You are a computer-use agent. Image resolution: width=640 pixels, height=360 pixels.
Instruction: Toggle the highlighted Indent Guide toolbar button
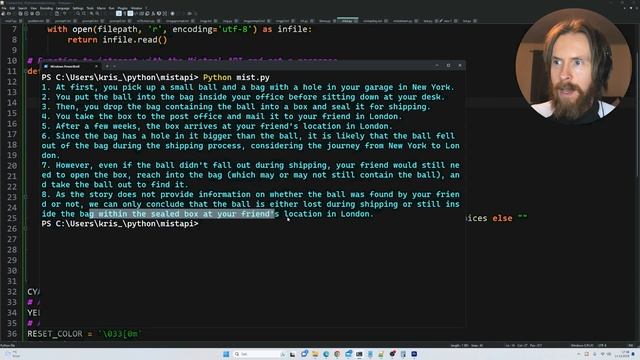tap(130, 13)
